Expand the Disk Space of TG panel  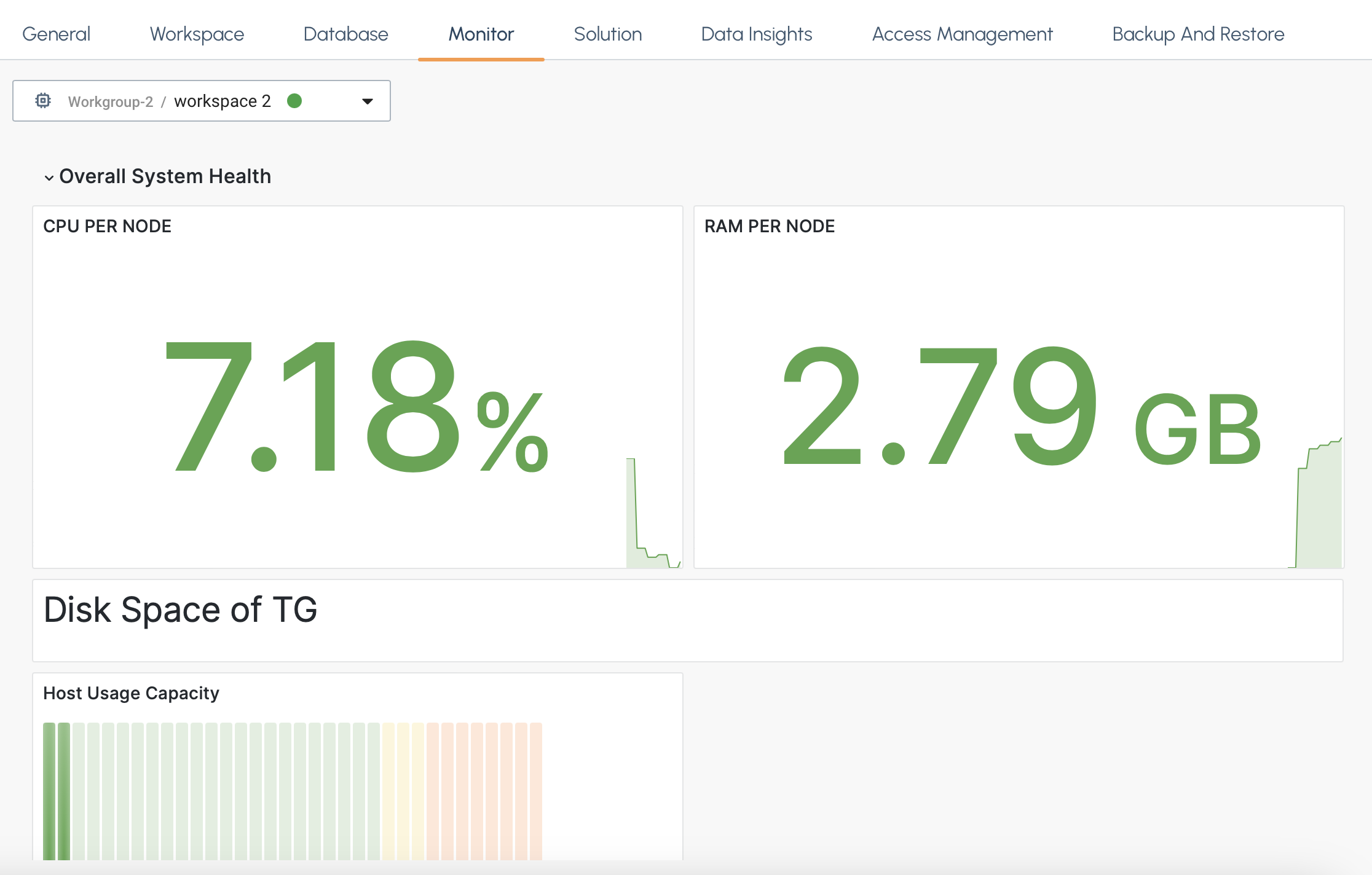[x=180, y=610]
